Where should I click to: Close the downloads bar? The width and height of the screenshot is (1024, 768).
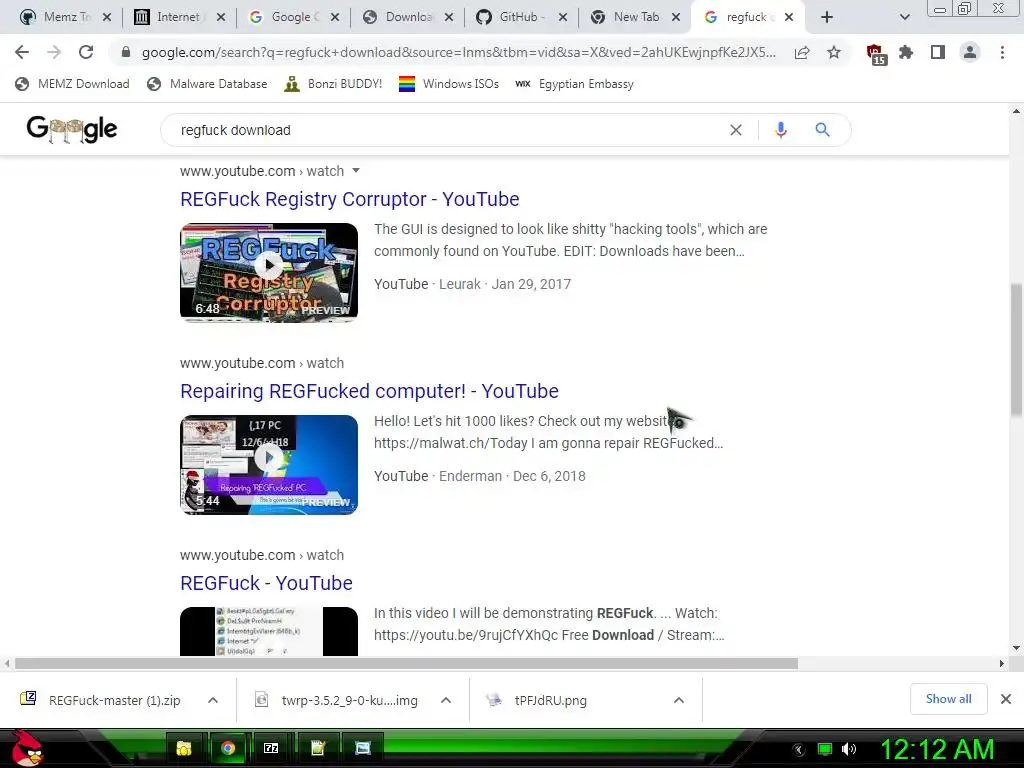click(x=1006, y=699)
